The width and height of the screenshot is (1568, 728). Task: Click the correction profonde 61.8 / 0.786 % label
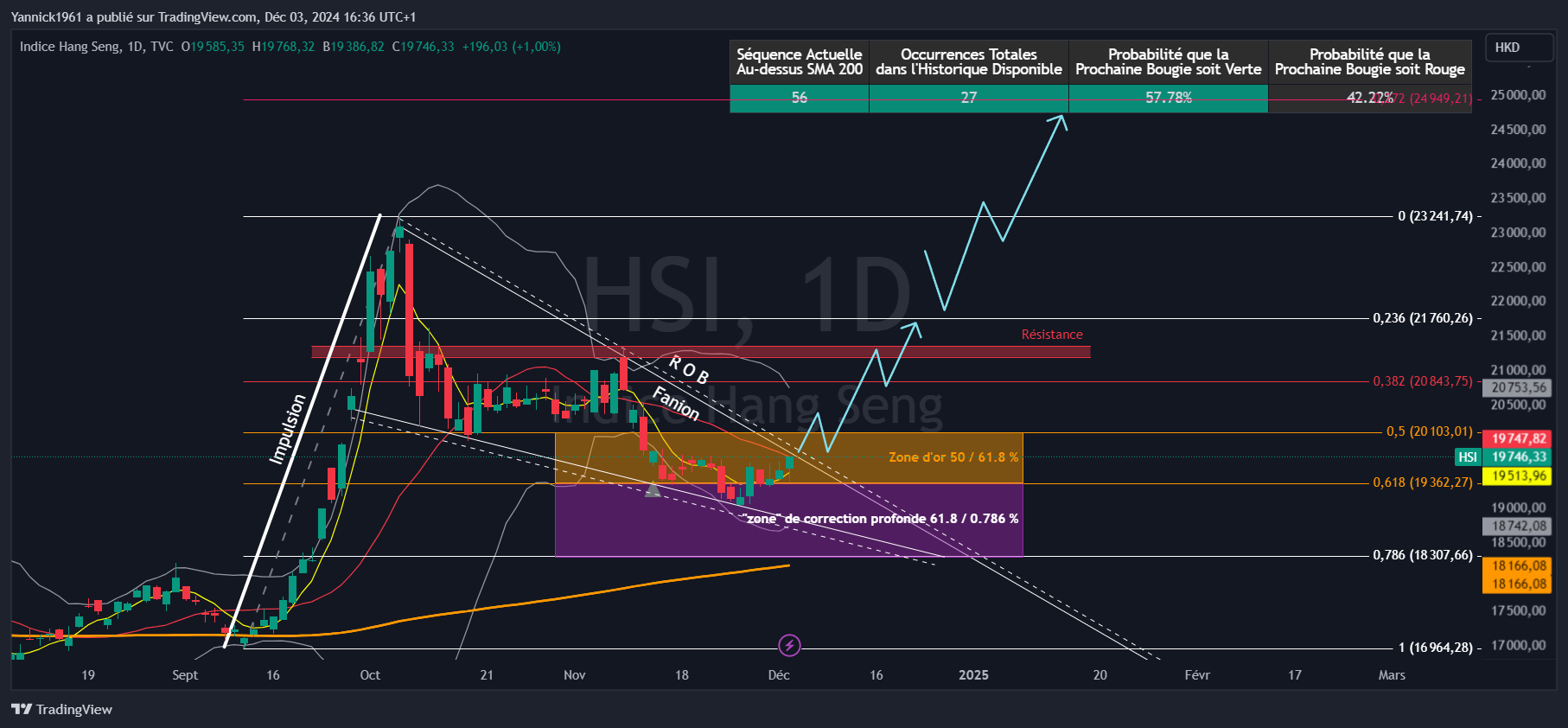coord(881,519)
